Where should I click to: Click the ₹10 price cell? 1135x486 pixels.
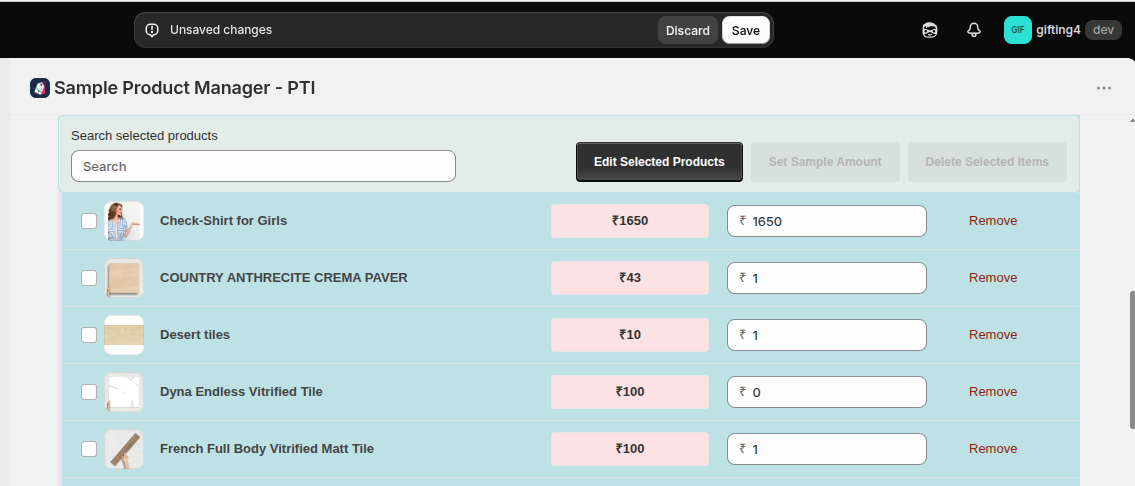(x=630, y=335)
